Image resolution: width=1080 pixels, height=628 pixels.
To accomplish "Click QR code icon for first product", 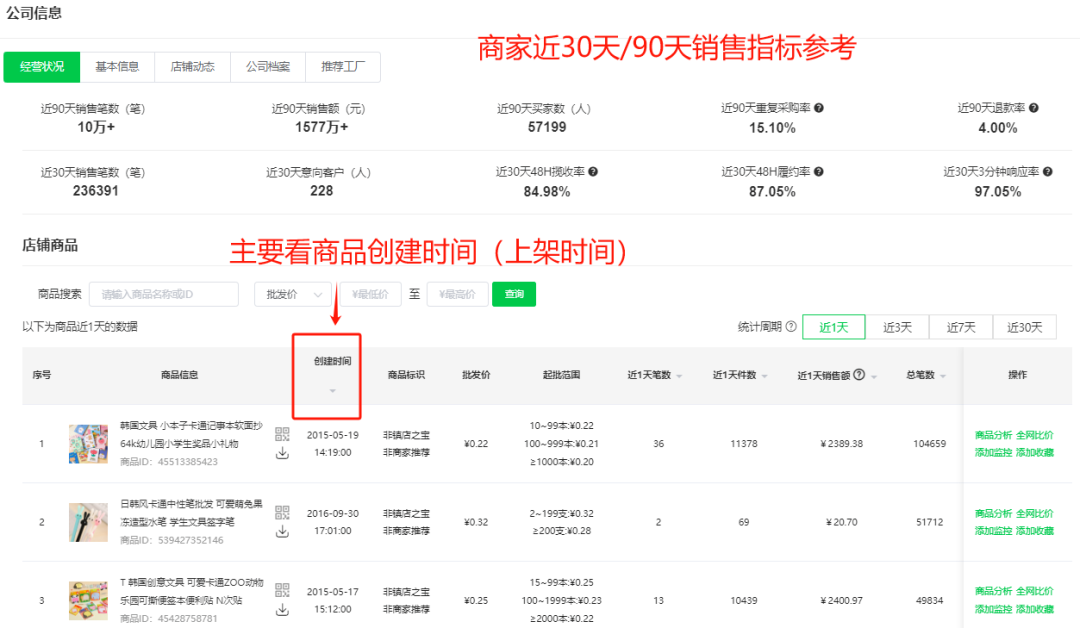I will [282, 433].
